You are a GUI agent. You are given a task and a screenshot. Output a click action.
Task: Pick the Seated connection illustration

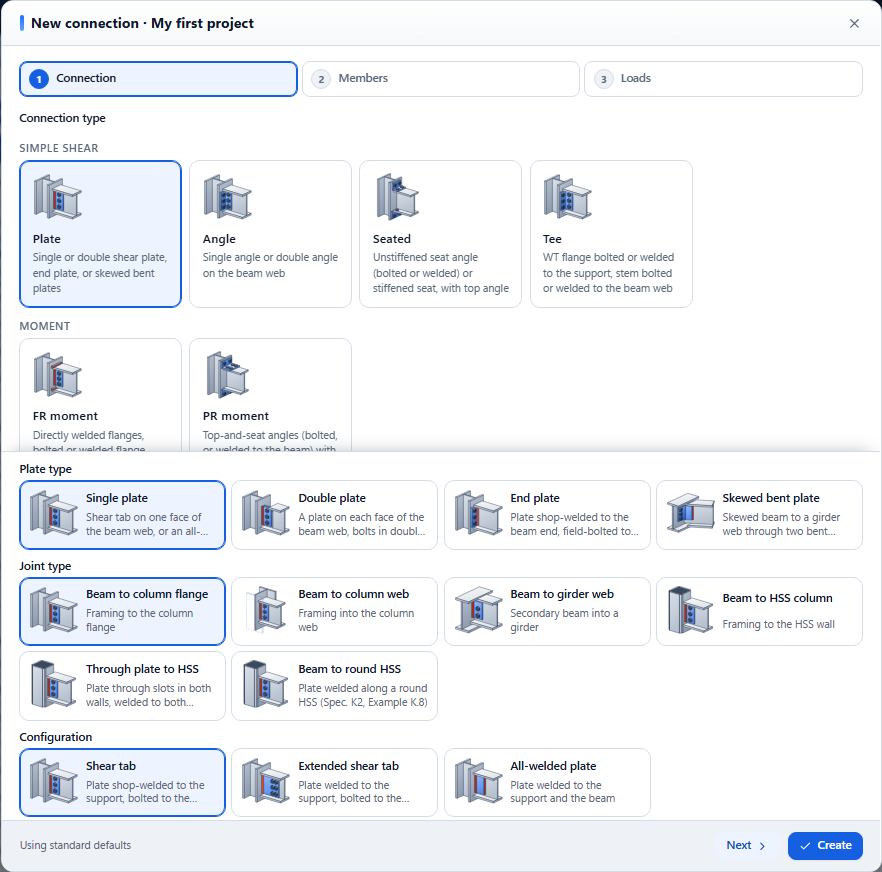398,197
